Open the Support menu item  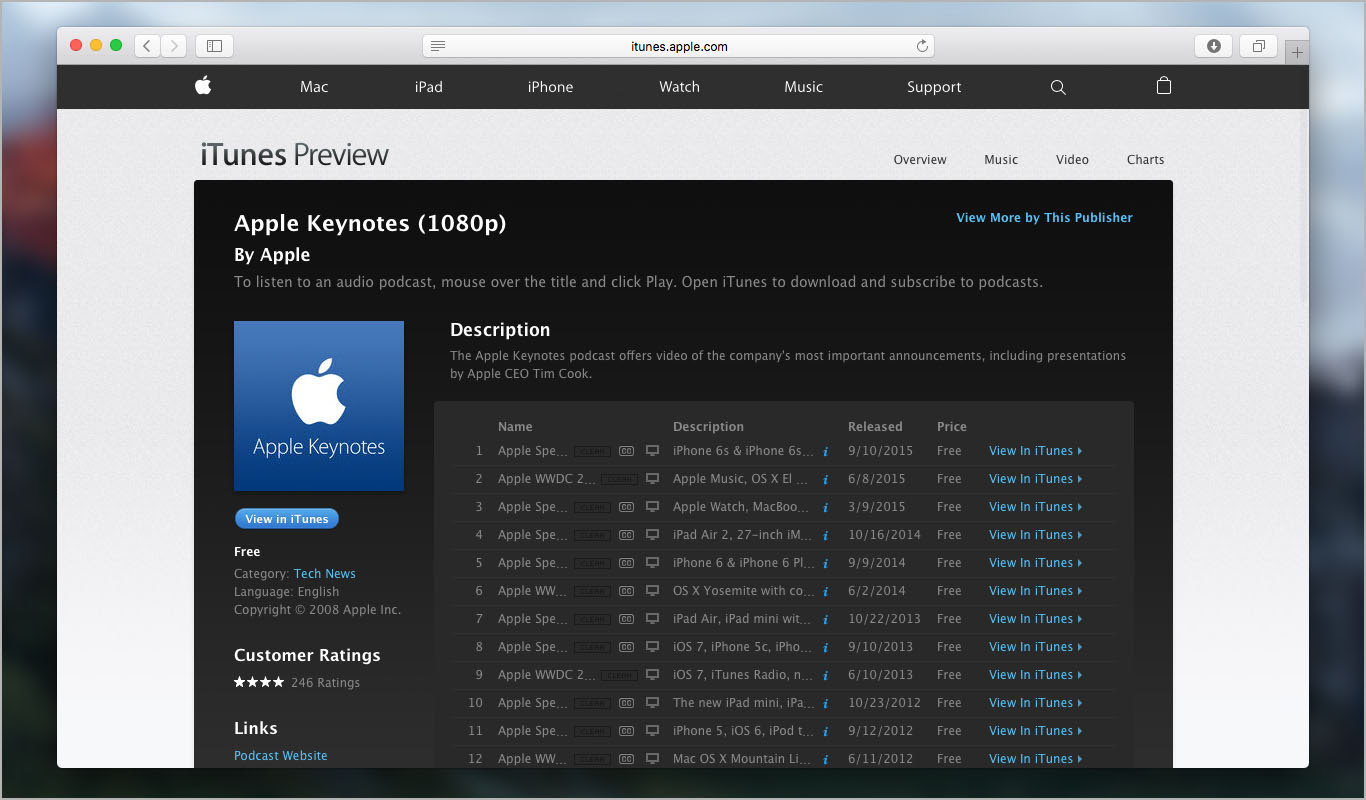pyautogui.click(x=934, y=87)
